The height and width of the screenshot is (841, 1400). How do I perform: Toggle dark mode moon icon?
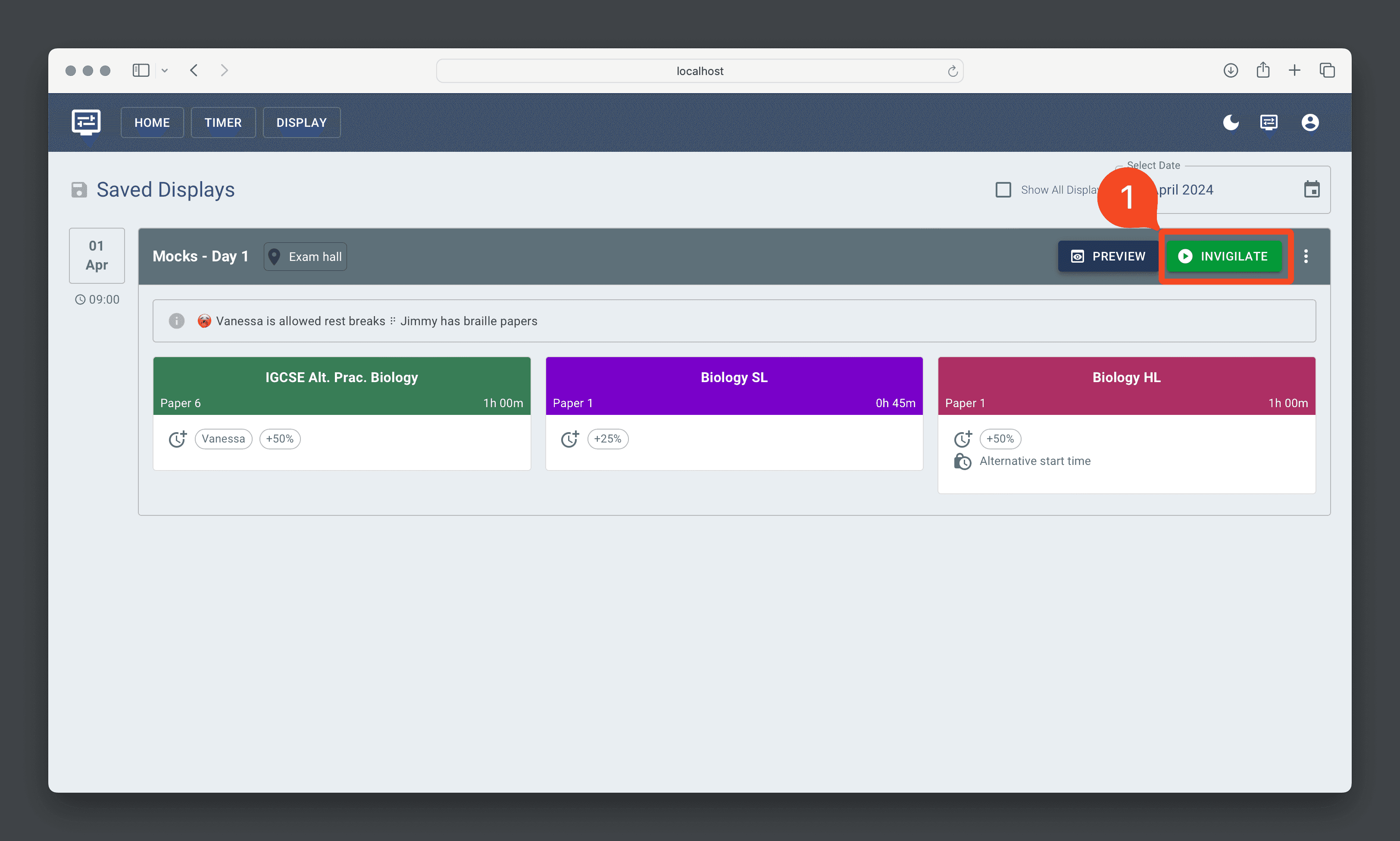[x=1230, y=122]
